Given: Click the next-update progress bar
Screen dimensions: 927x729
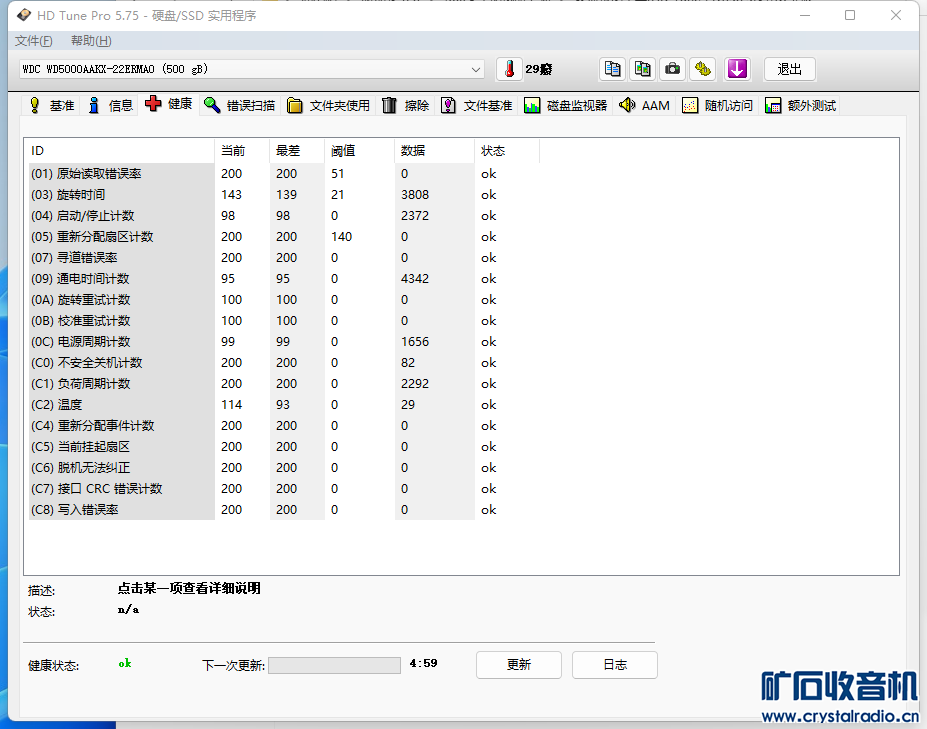Looking at the screenshot, I should [x=334, y=665].
